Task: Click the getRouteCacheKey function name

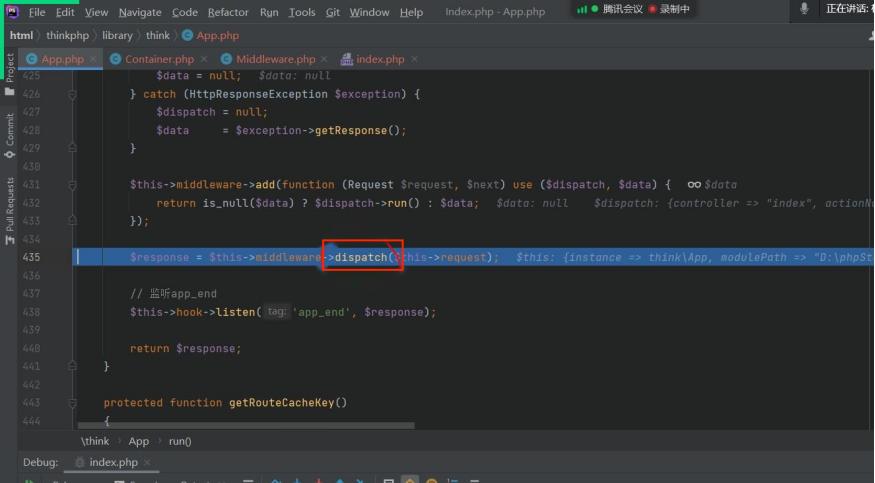Action: click(x=281, y=403)
